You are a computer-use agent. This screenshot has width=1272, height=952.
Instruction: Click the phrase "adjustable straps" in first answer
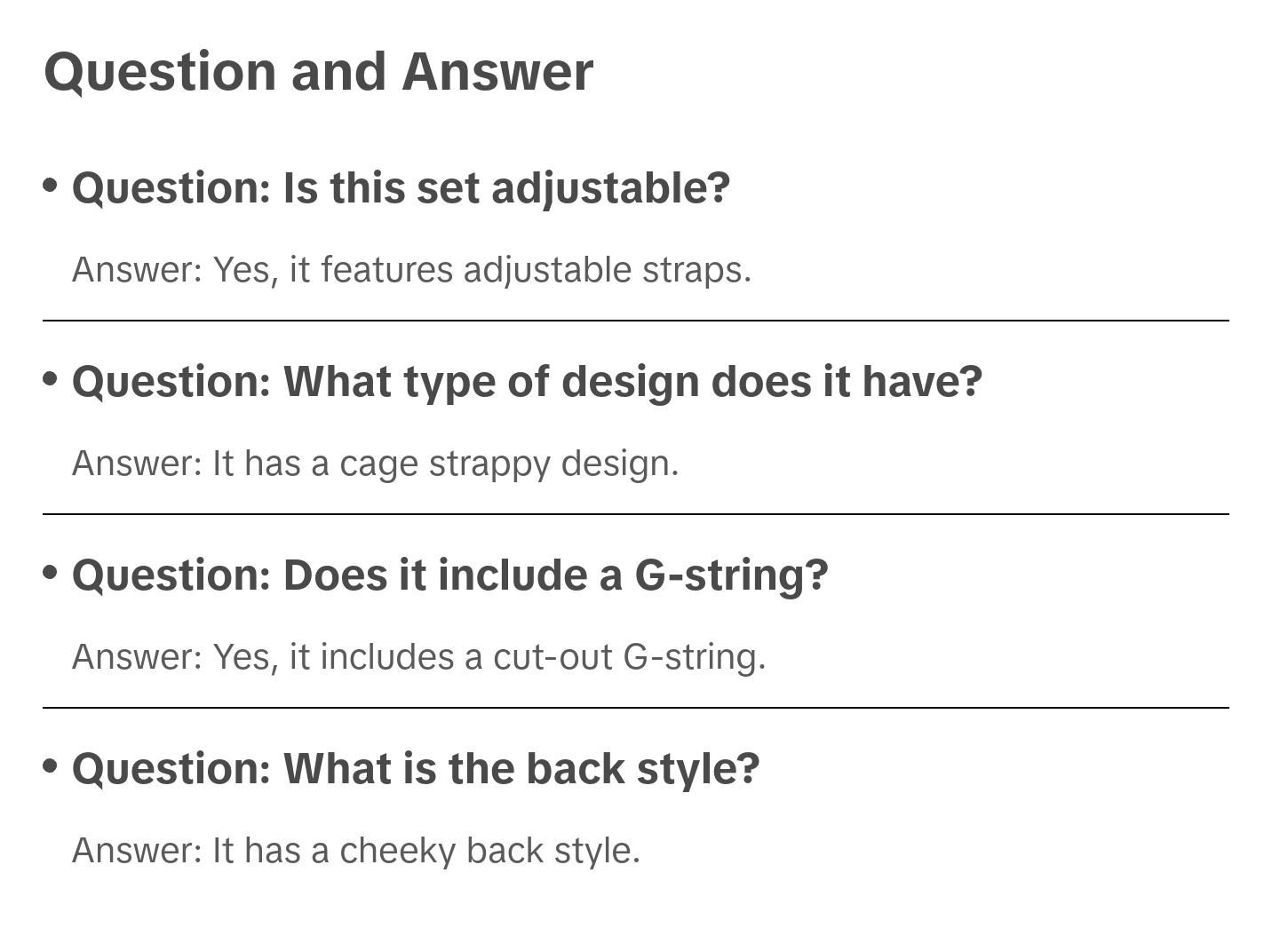606,270
